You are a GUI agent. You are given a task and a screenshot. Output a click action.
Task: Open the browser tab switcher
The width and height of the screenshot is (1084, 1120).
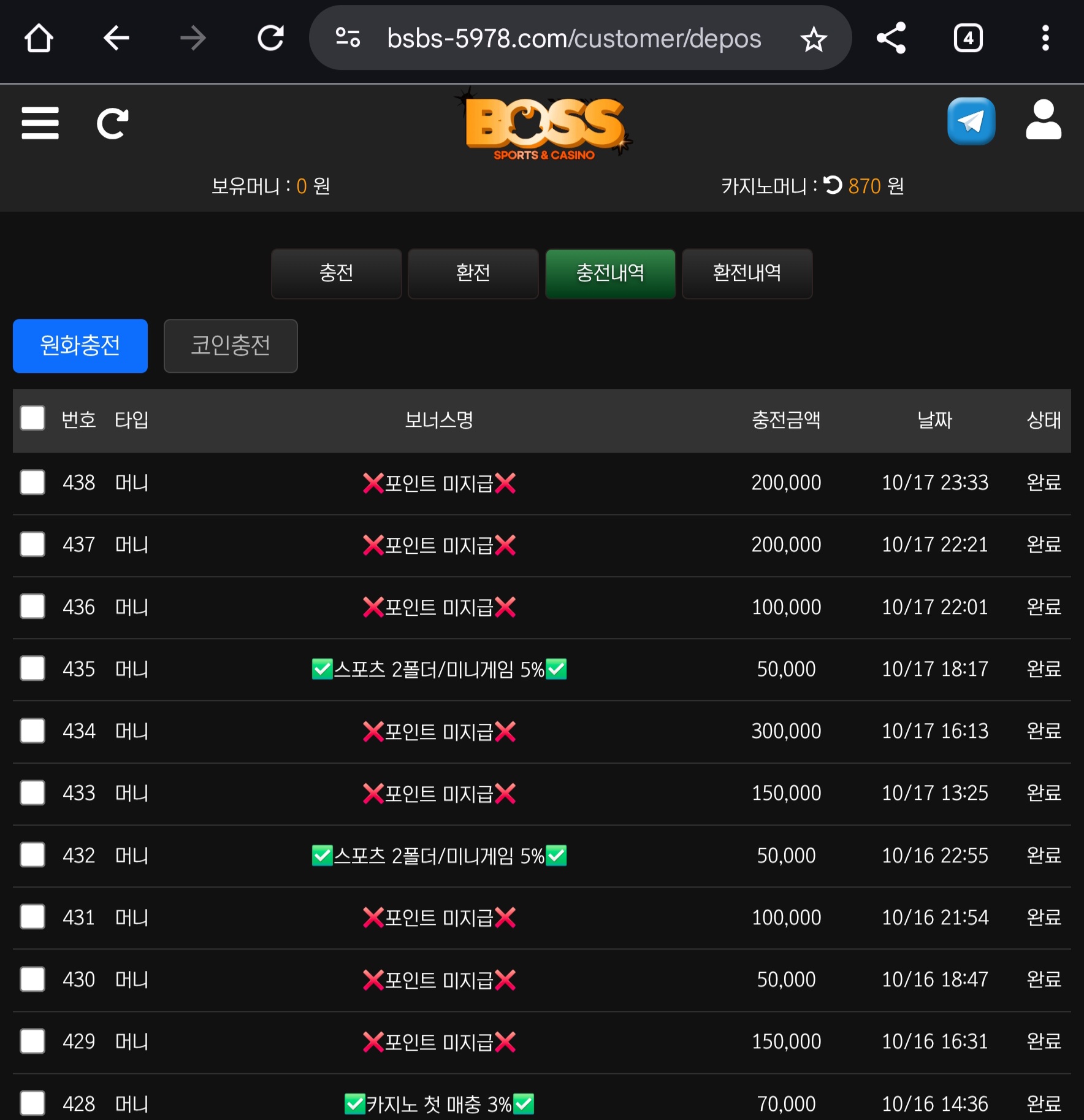click(x=968, y=38)
